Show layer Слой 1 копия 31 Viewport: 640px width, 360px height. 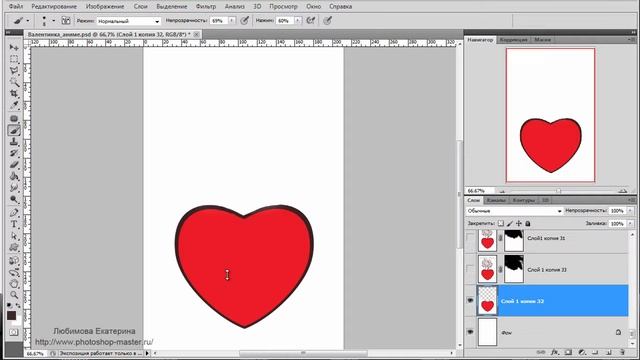[470, 238]
